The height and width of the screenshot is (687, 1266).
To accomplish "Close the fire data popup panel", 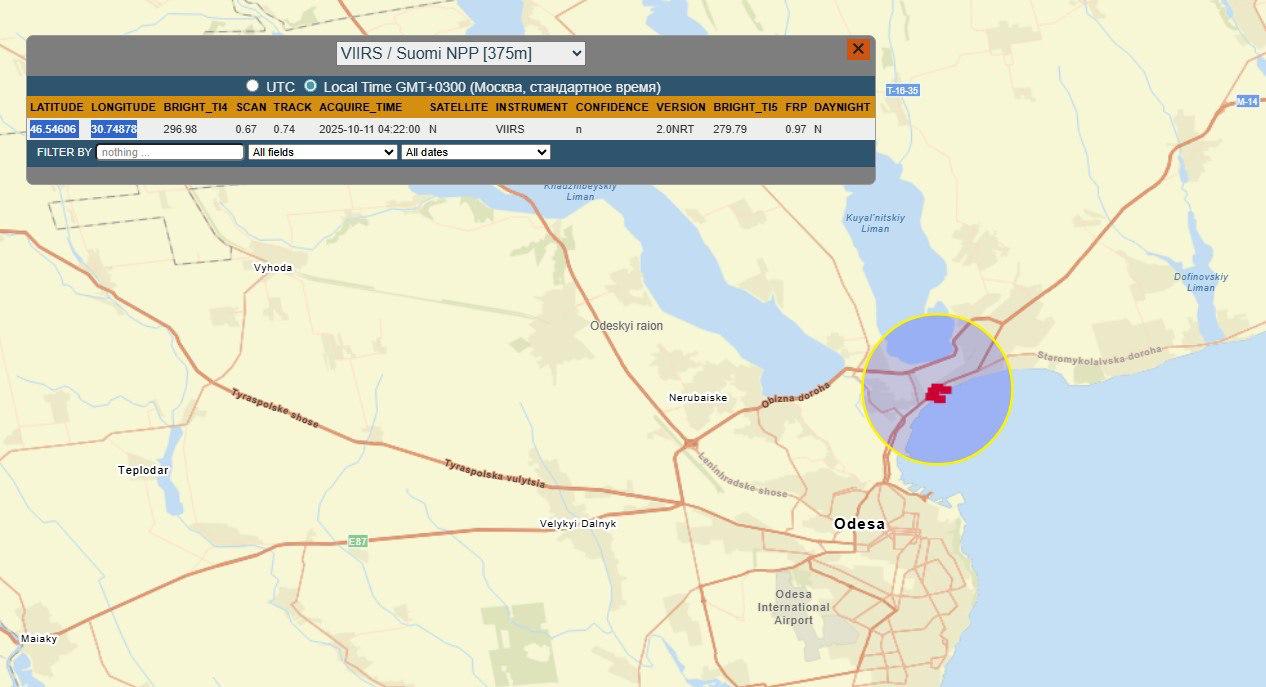I will tap(857, 49).
